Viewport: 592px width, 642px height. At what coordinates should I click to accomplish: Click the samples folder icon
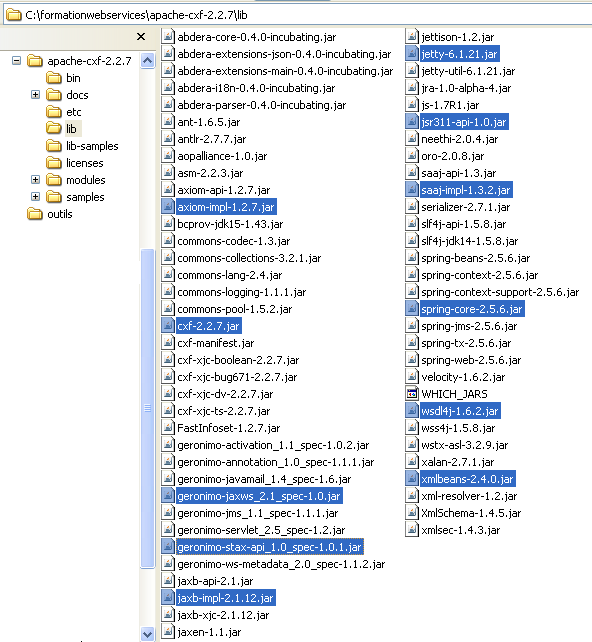(x=54, y=197)
